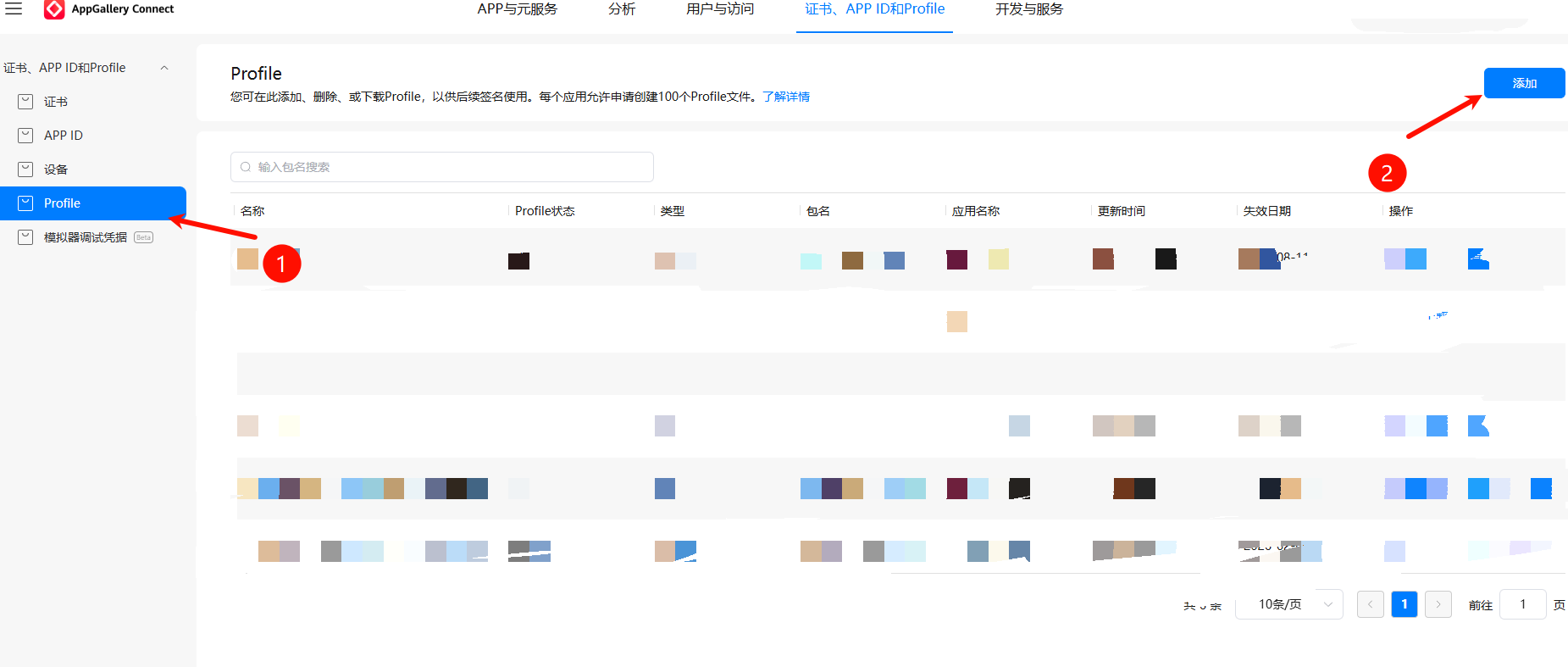Viewport: 1568px width, 667px height.
Task: Click the 添加 button
Action: click(x=1523, y=83)
